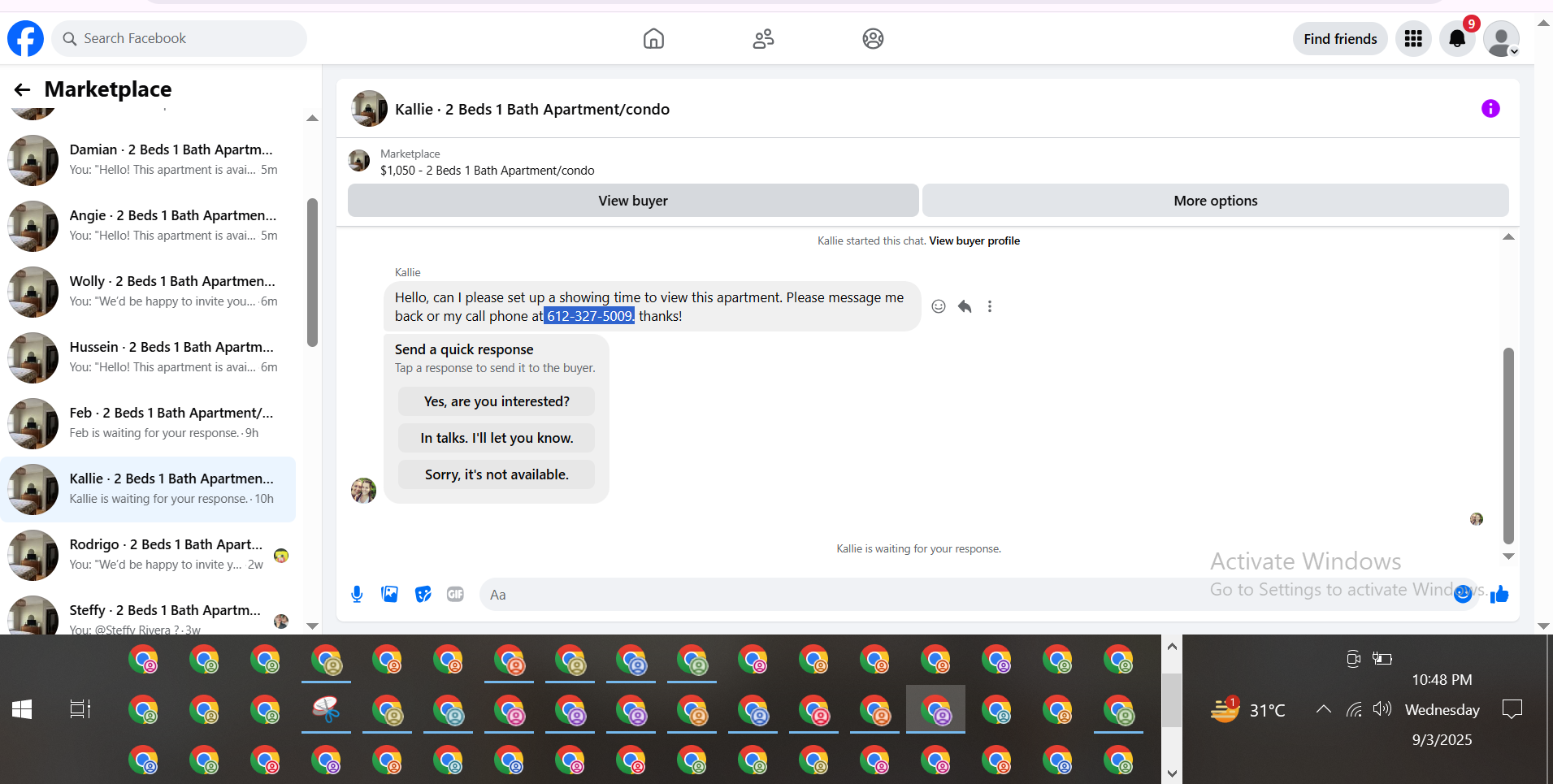The width and height of the screenshot is (1553, 784).
Task: Click phone number 612-327-5009 in message
Action: [x=589, y=316]
